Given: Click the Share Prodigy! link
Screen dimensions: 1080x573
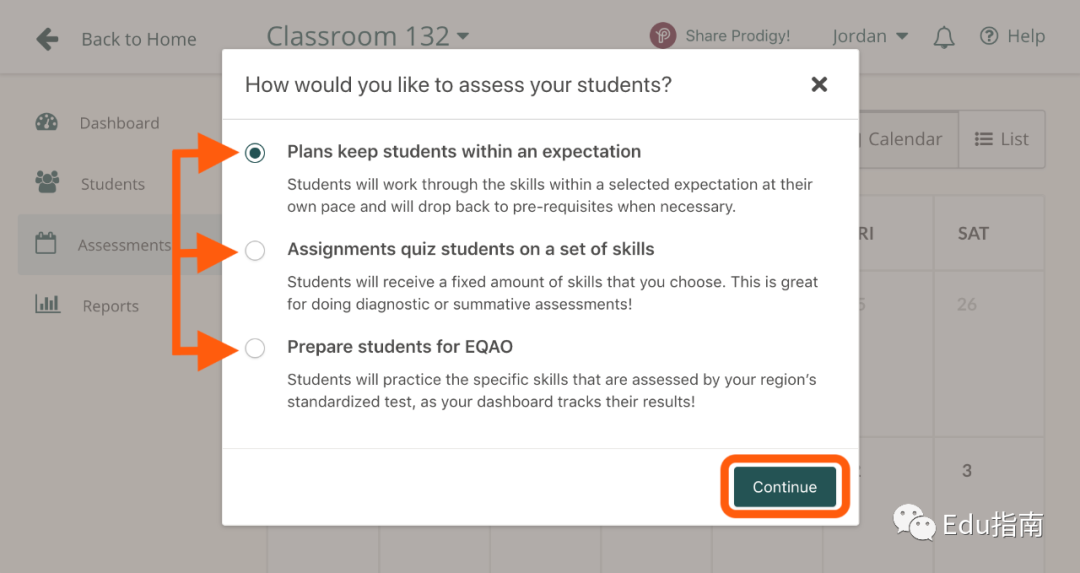Looking at the screenshot, I should coord(738,37).
